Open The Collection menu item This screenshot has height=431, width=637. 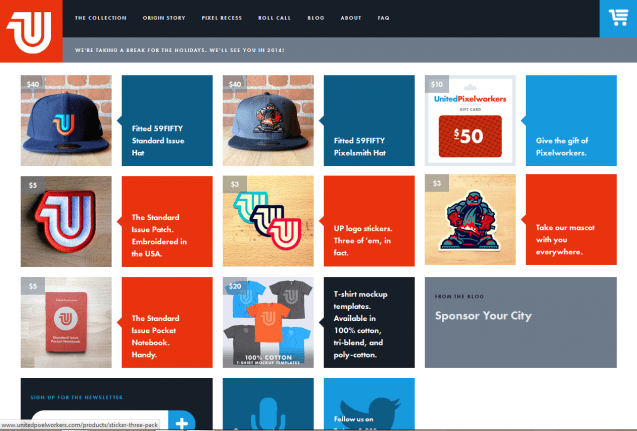point(101,18)
